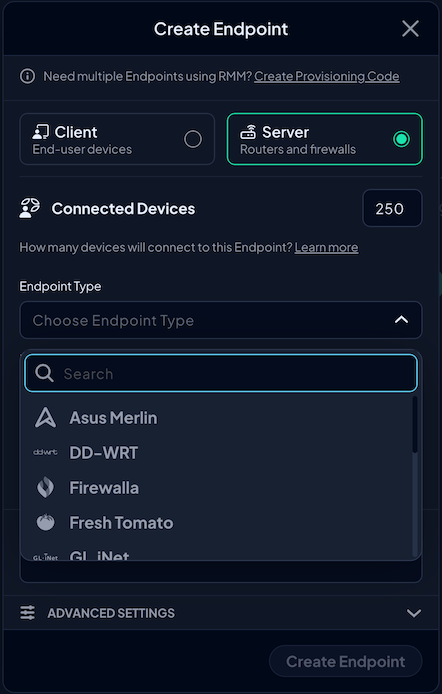442x694 pixels.
Task: Click the DD-WRT logo icon
Action: click(x=46, y=452)
